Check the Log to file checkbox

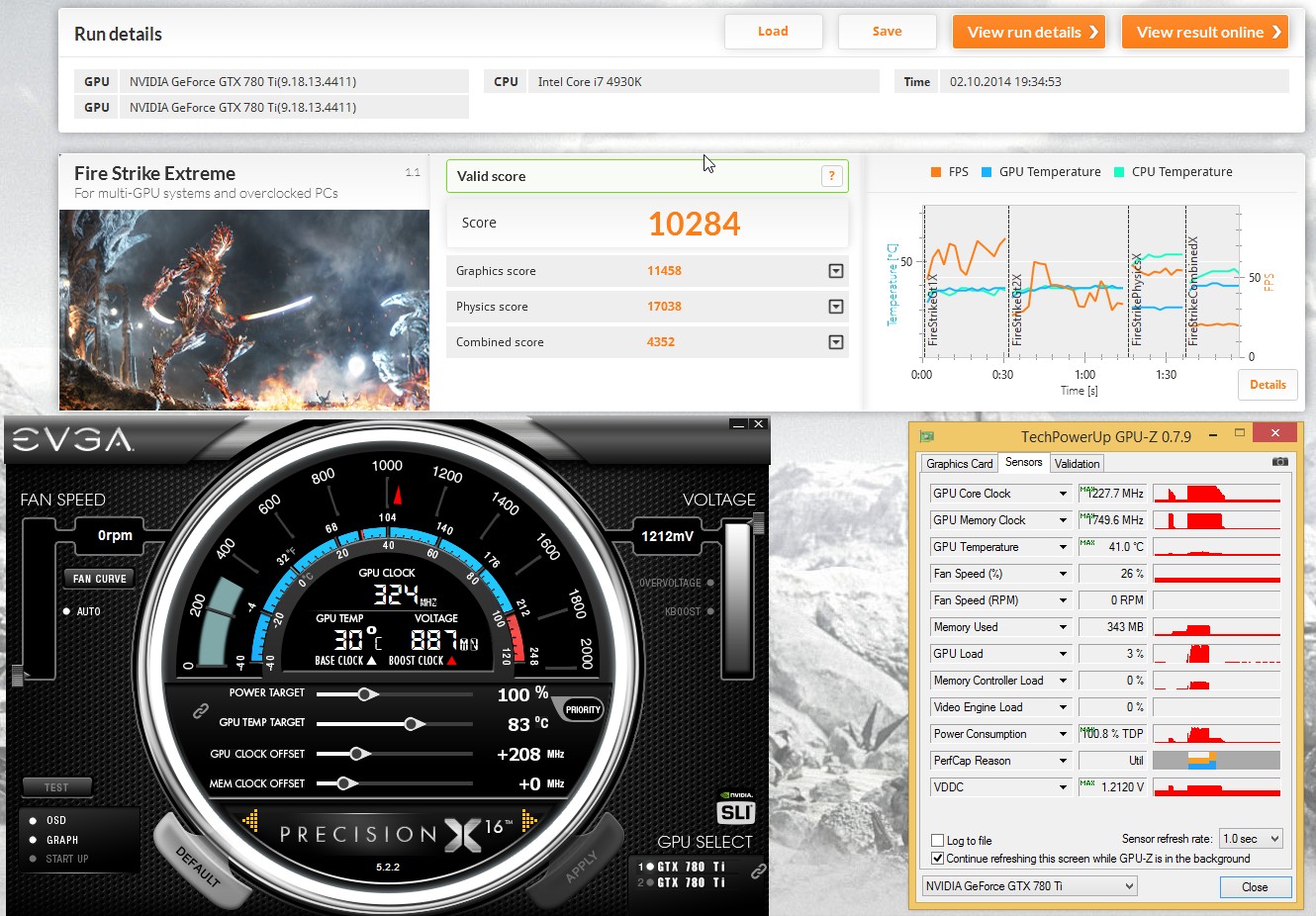938,841
